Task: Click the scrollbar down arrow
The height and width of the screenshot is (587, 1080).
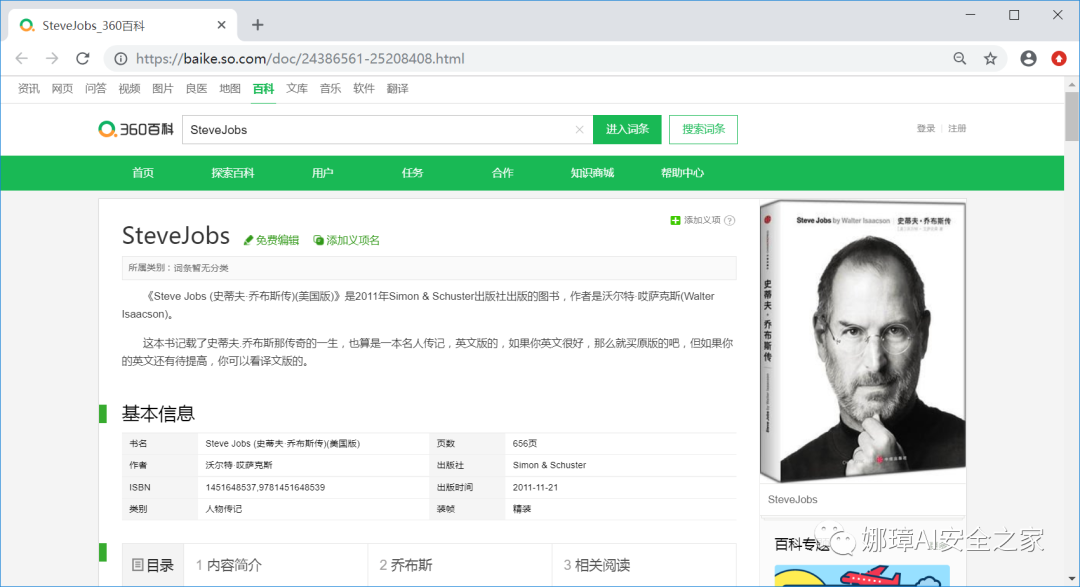Action: pyautogui.click(x=1072, y=579)
